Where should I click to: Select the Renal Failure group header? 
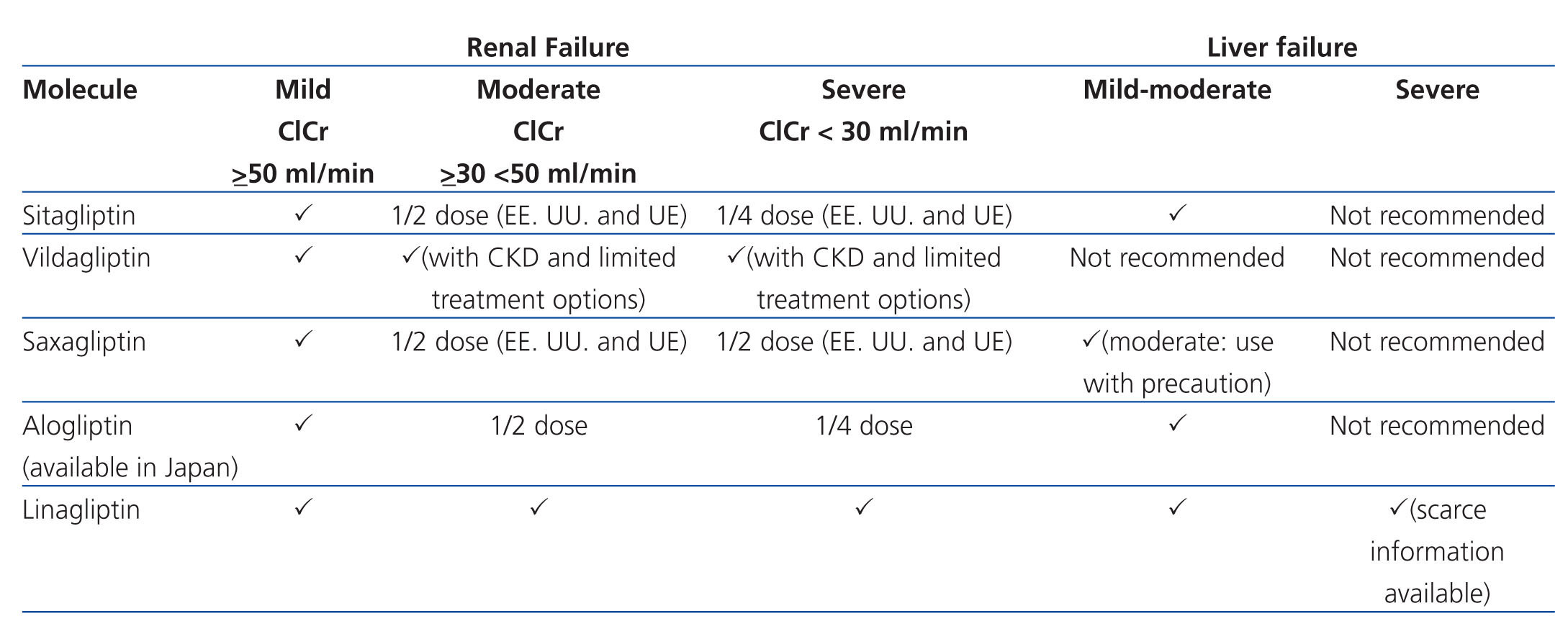(548, 47)
